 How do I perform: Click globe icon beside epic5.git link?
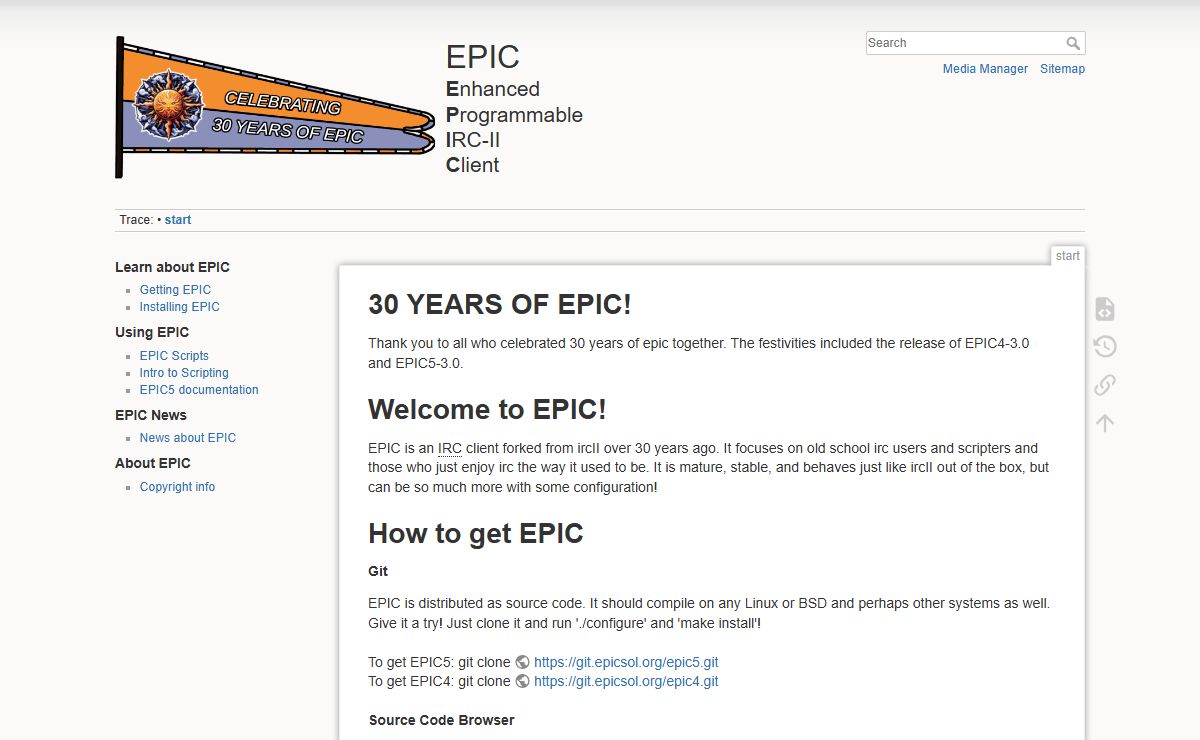[x=522, y=662]
